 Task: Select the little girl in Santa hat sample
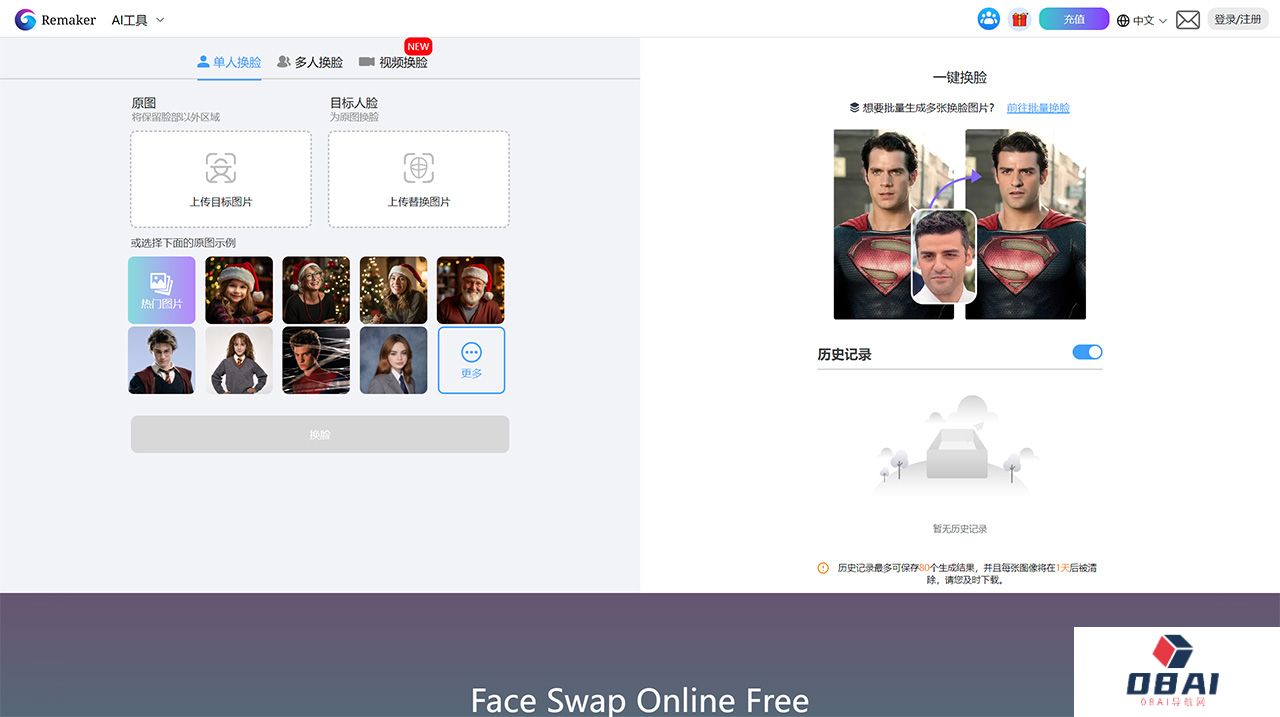pyautogui.click(x=239, y=290)
